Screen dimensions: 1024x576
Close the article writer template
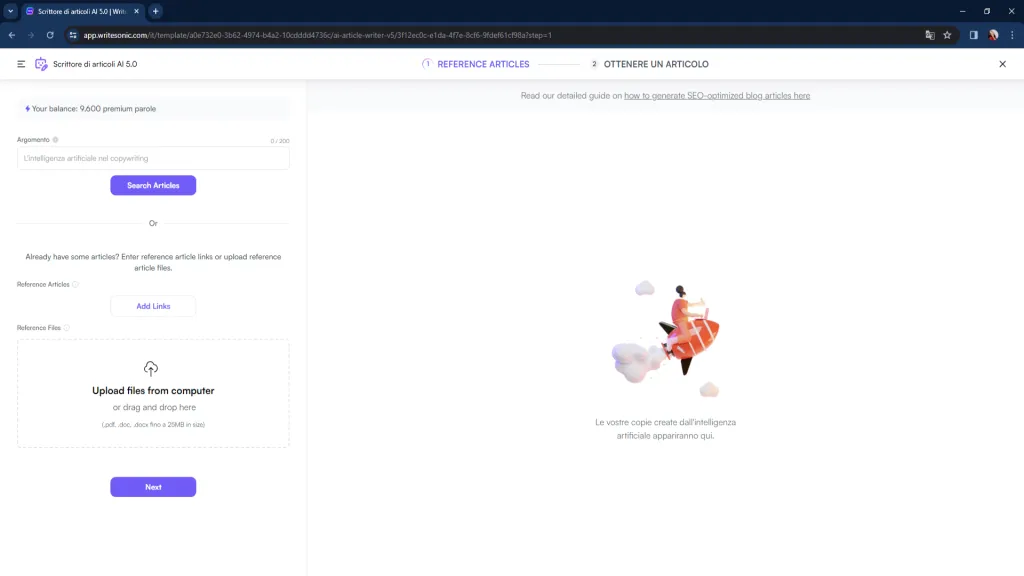pos(1002,64)
